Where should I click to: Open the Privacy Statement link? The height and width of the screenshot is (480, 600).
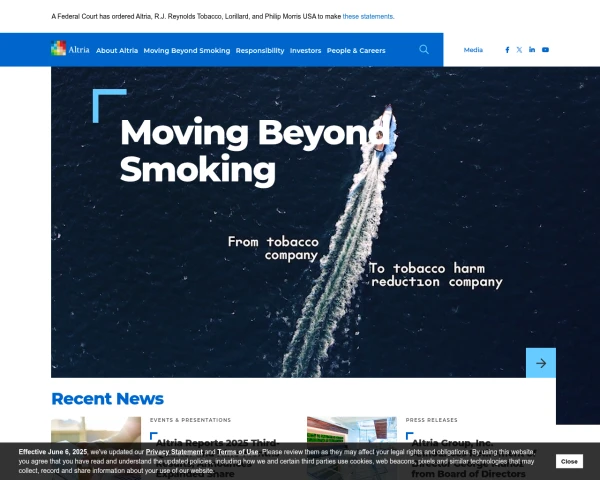(x=174, y=452)
